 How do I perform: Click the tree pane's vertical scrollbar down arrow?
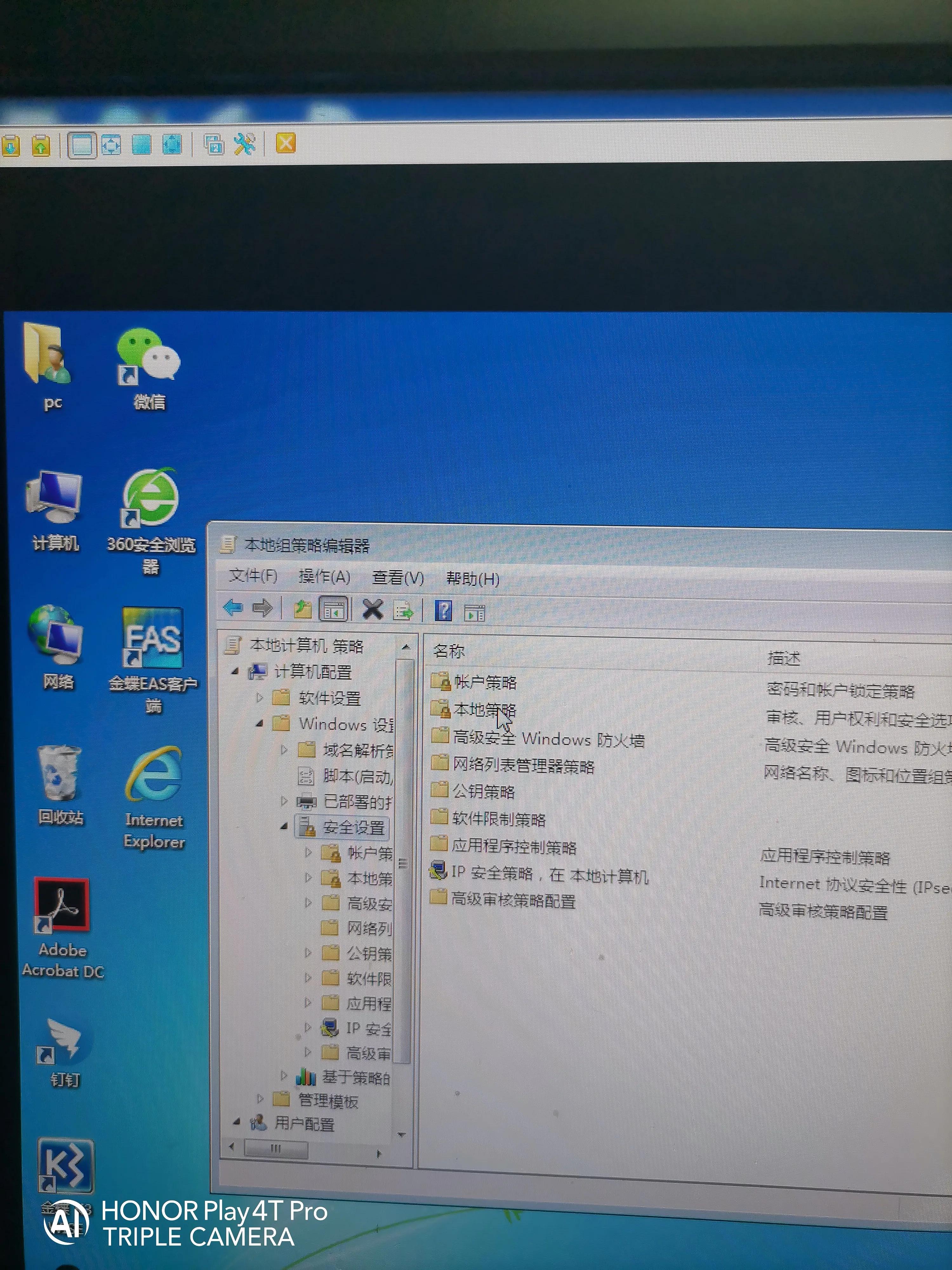click(x=402, y=1135)
